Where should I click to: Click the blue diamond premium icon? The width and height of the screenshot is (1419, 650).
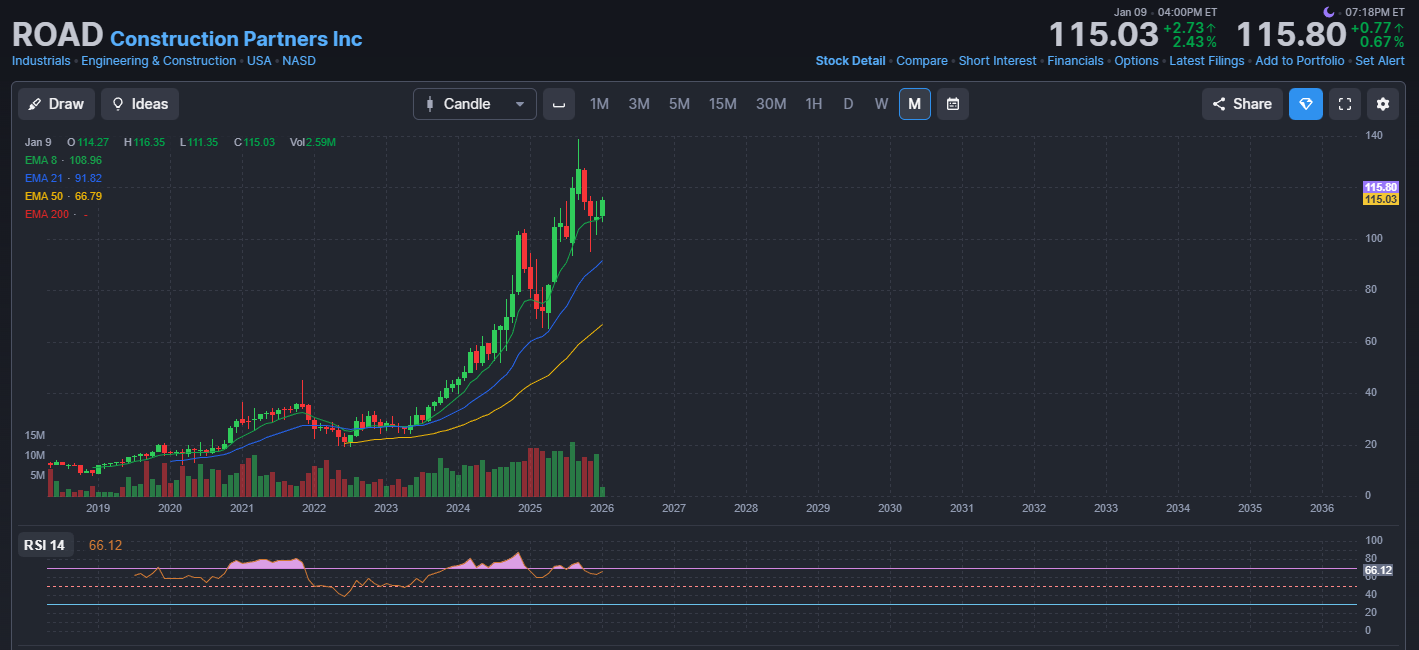1306,104
